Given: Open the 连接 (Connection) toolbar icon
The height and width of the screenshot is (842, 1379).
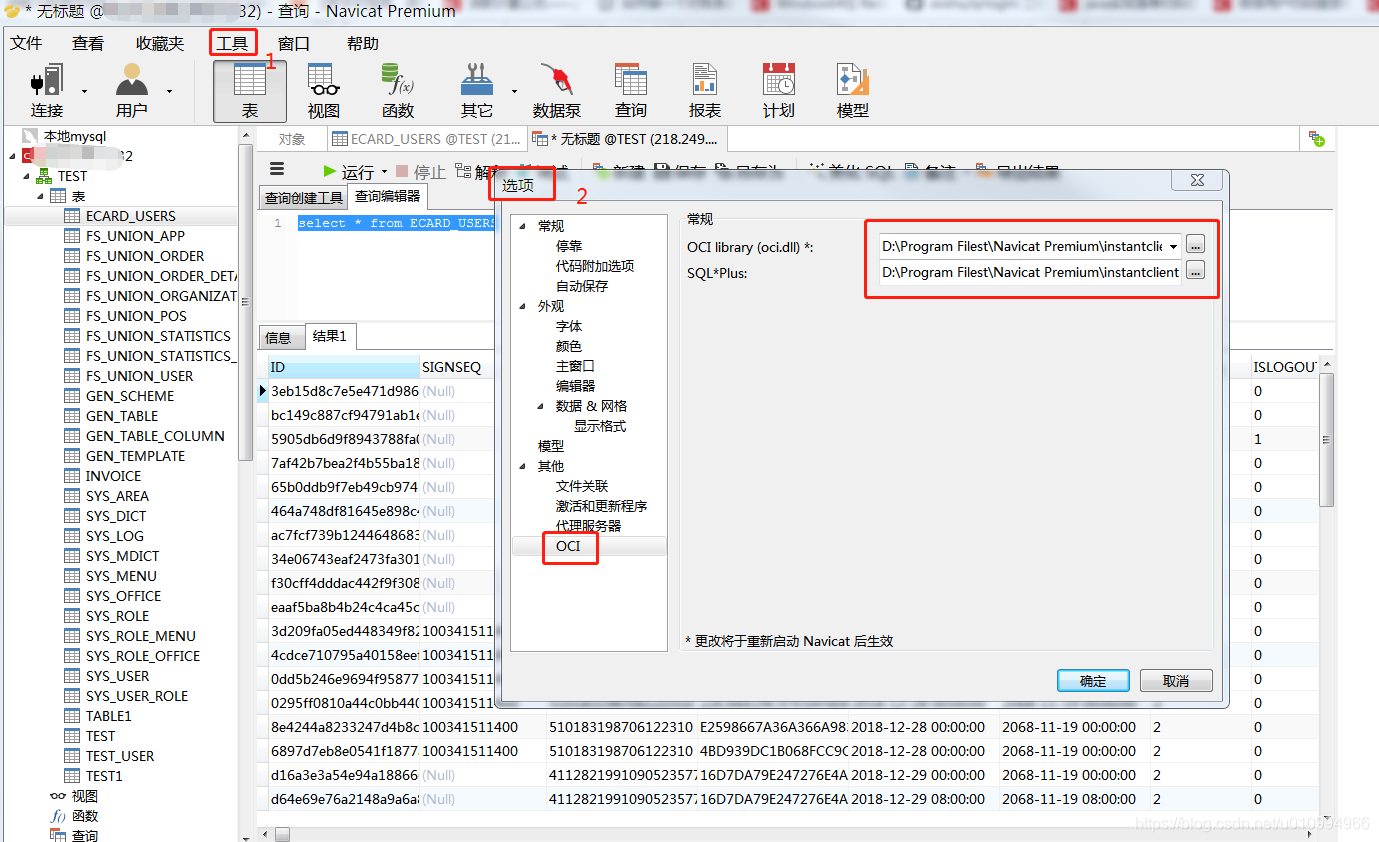Looking at the screenshot, I should [x=47, y=90].
